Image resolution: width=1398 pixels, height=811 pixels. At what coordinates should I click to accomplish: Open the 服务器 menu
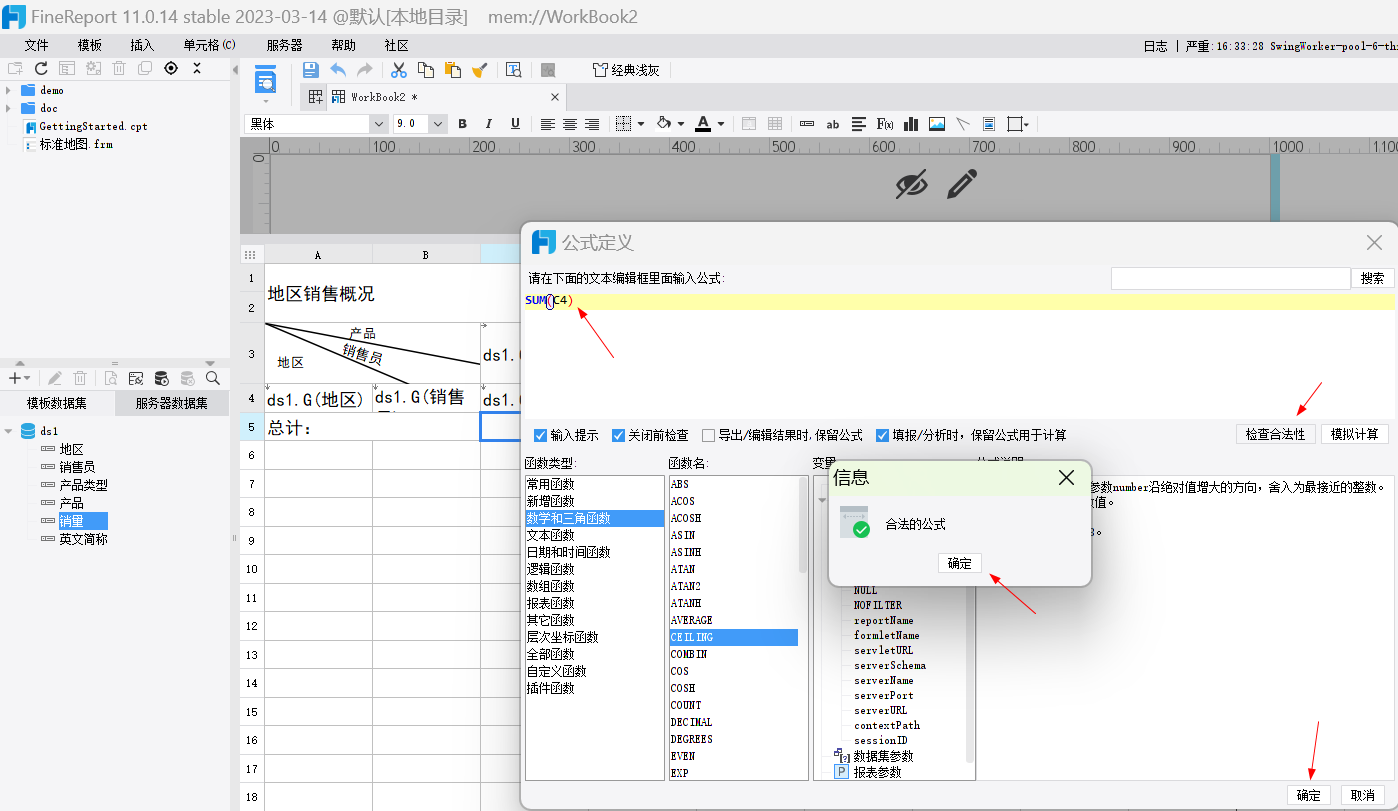(285, 45)
